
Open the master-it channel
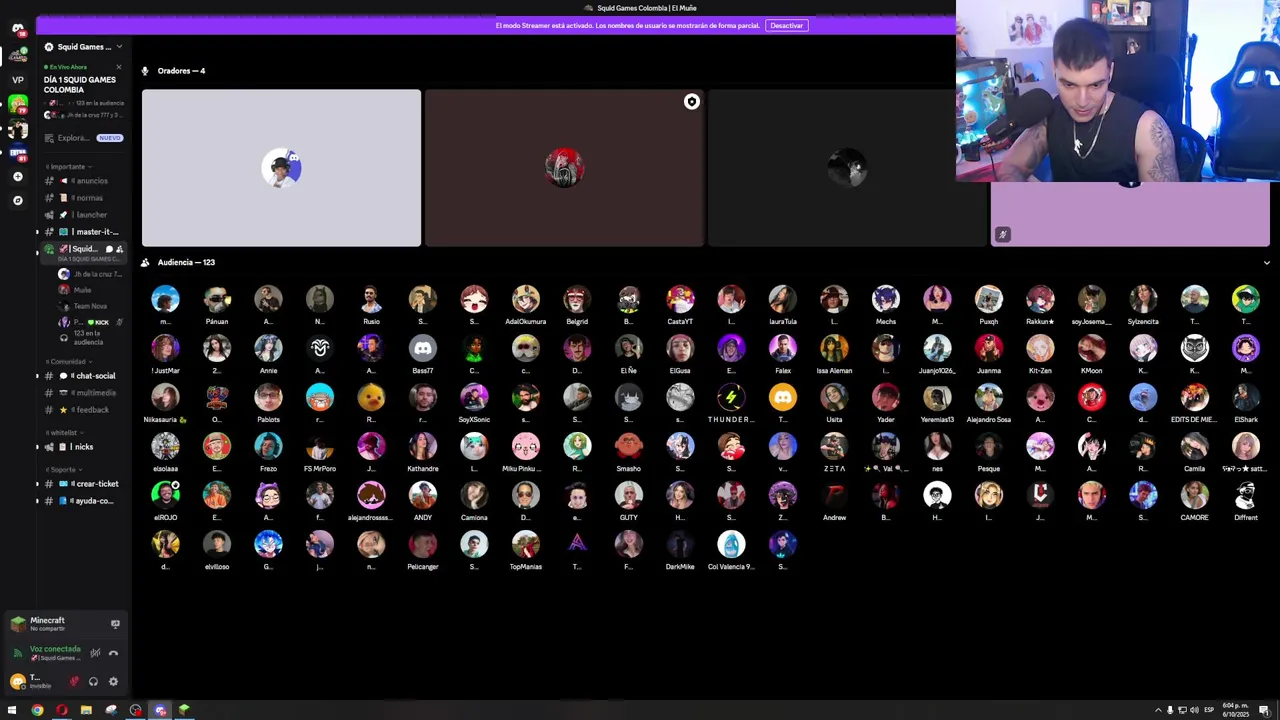point(83,232)
